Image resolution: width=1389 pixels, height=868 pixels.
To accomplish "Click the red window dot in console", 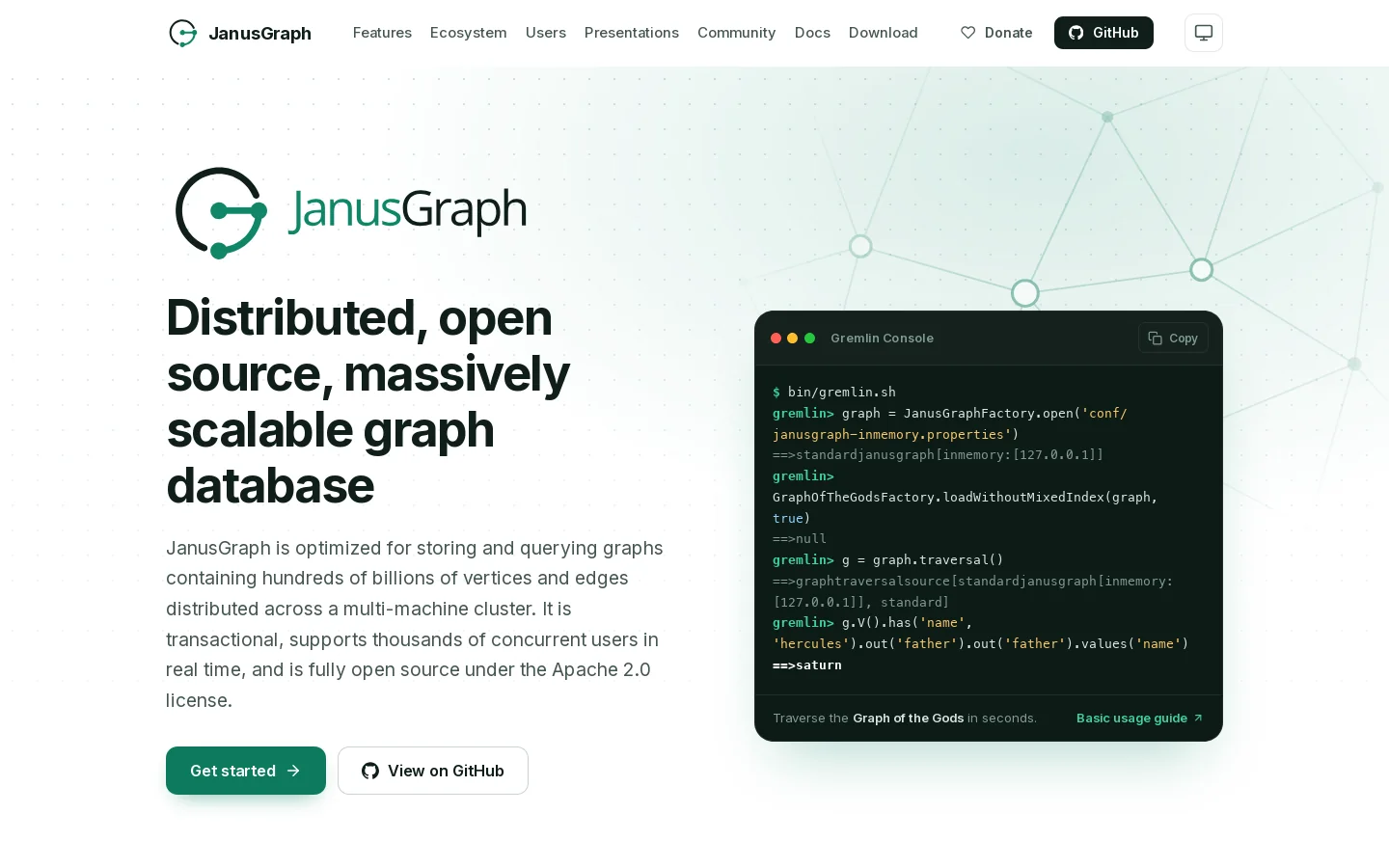I will tap(776, 339).
